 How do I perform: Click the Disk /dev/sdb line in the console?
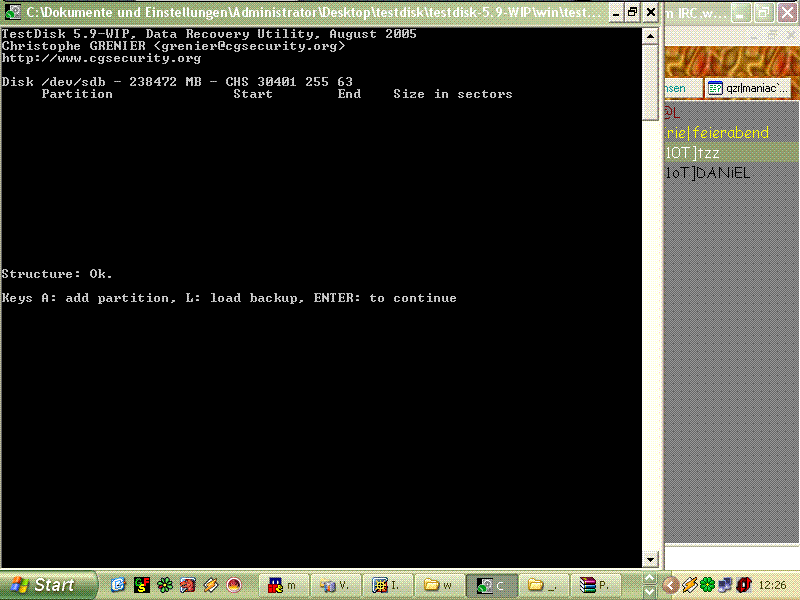pos(177,82)
